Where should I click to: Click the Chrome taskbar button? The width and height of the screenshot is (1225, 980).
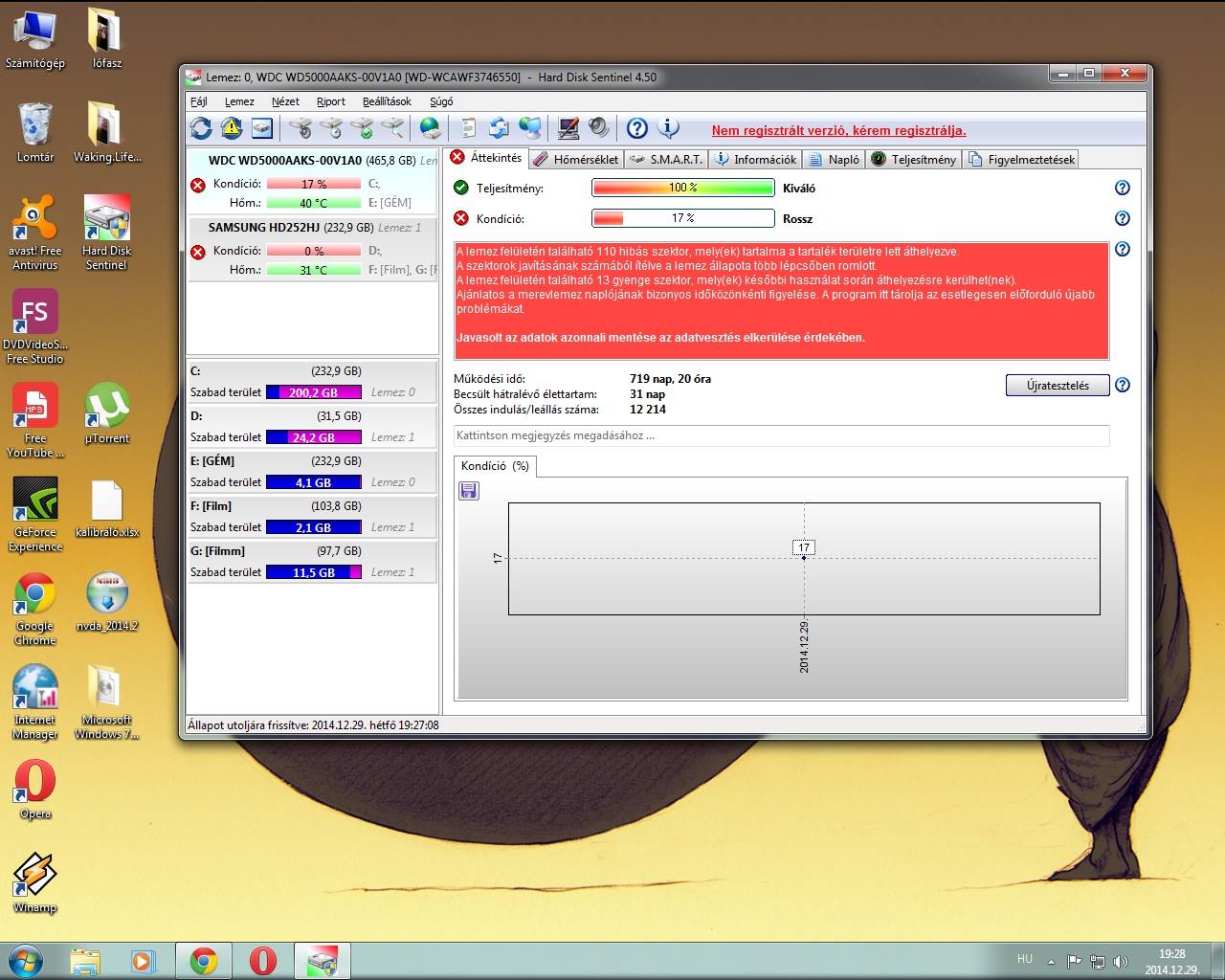pos(203,961)
